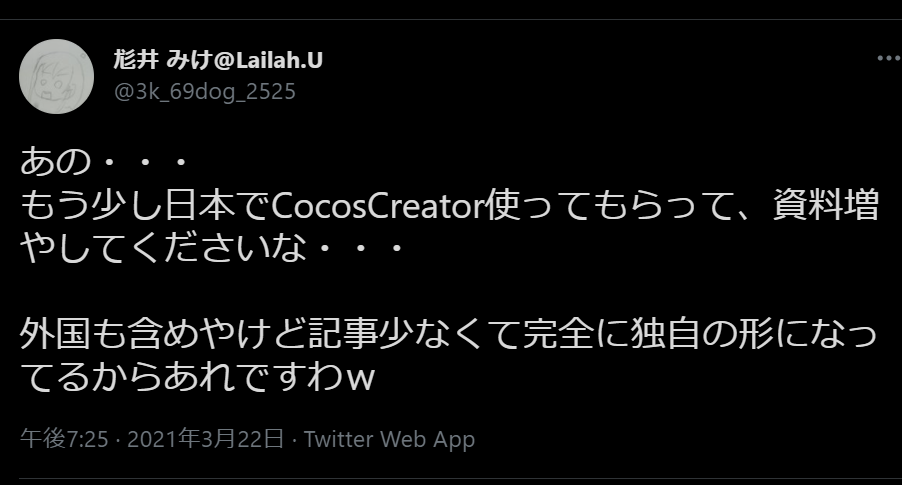
Task: Click the 午後7:25 timestamp
Action: click(x=64, y=439)
